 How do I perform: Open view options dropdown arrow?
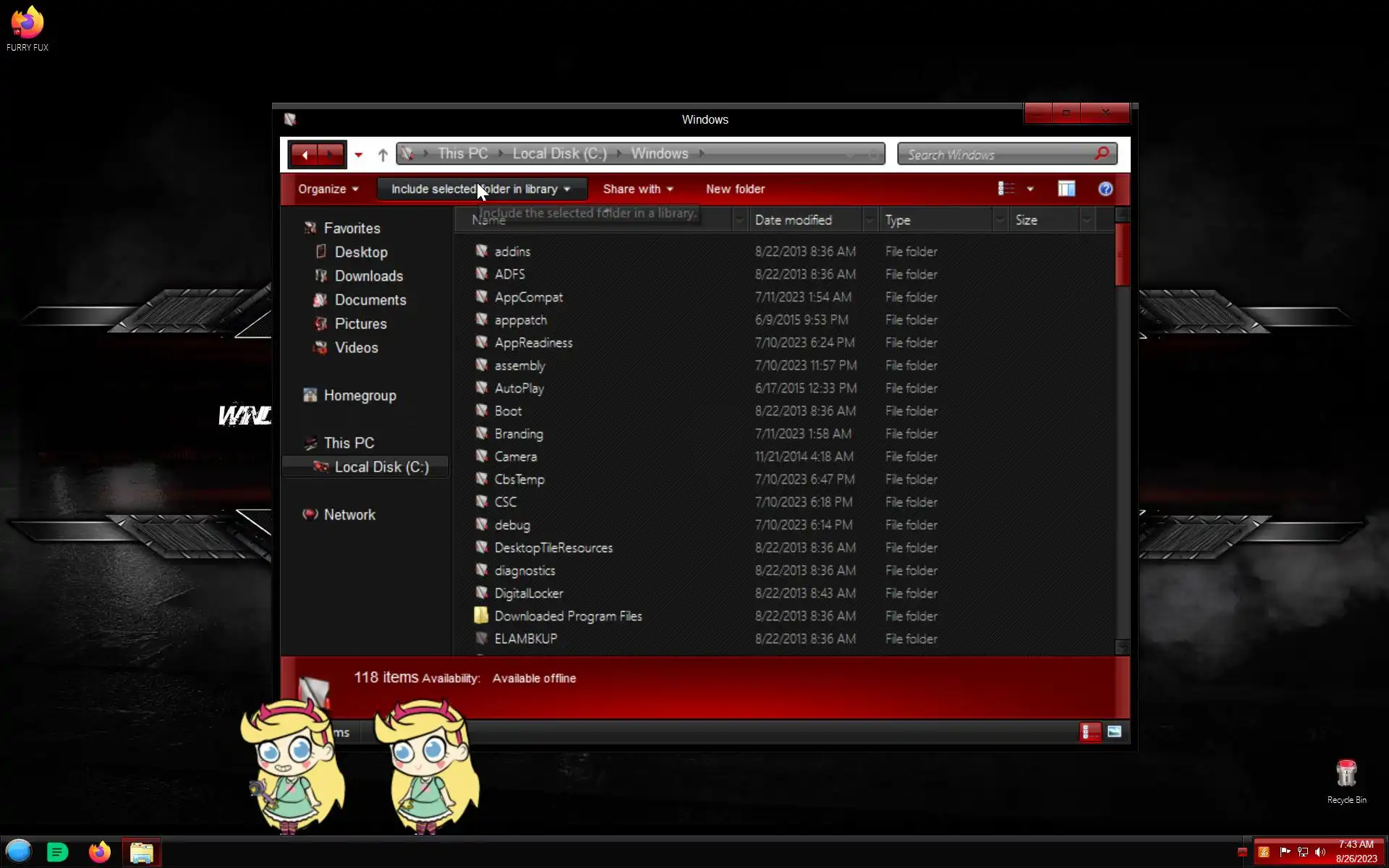point(1030,190)
